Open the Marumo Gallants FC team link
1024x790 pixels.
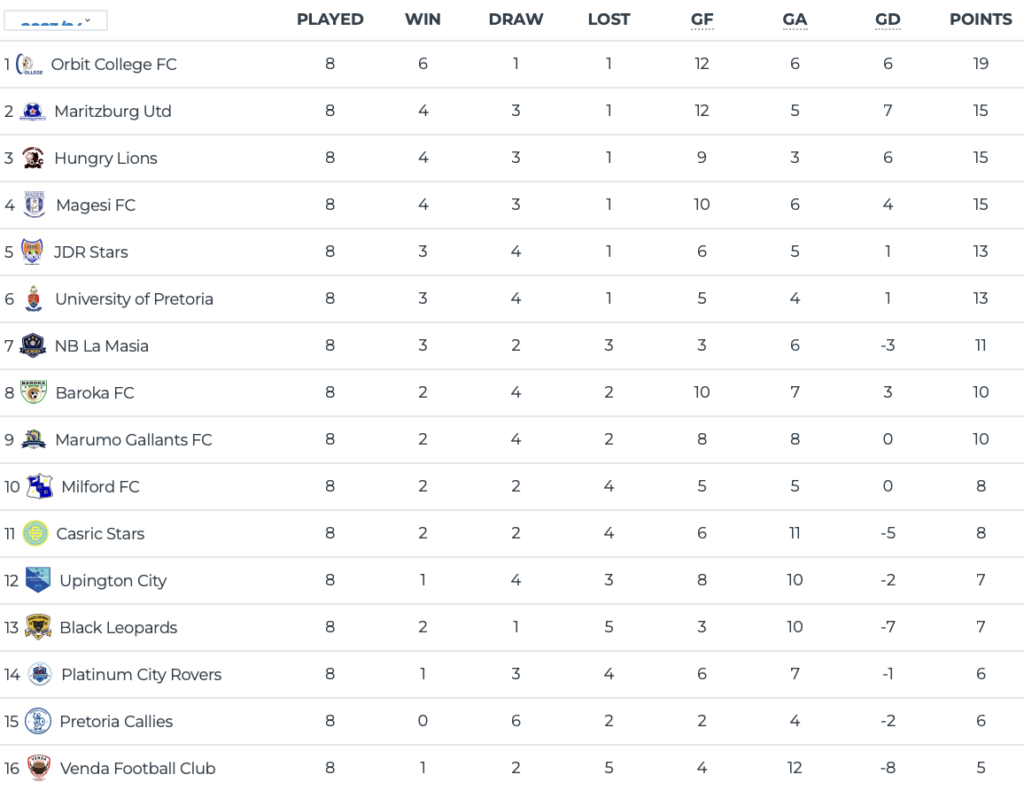pos(134,440)
